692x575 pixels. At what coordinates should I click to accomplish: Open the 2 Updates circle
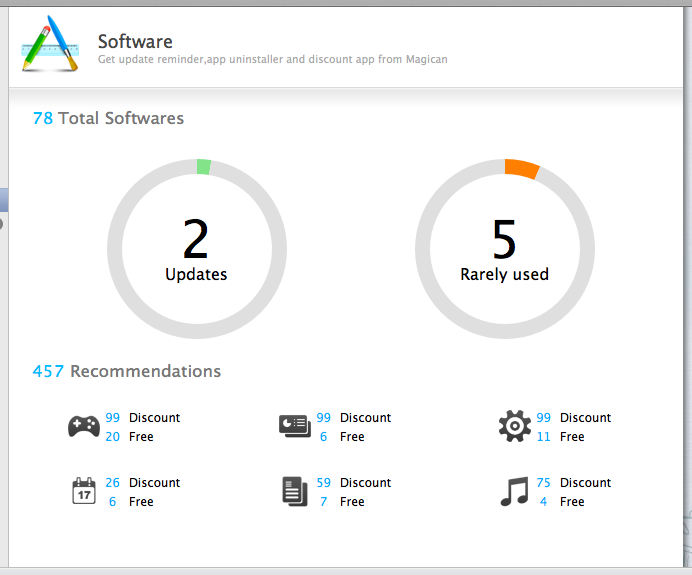coord(197,249)
